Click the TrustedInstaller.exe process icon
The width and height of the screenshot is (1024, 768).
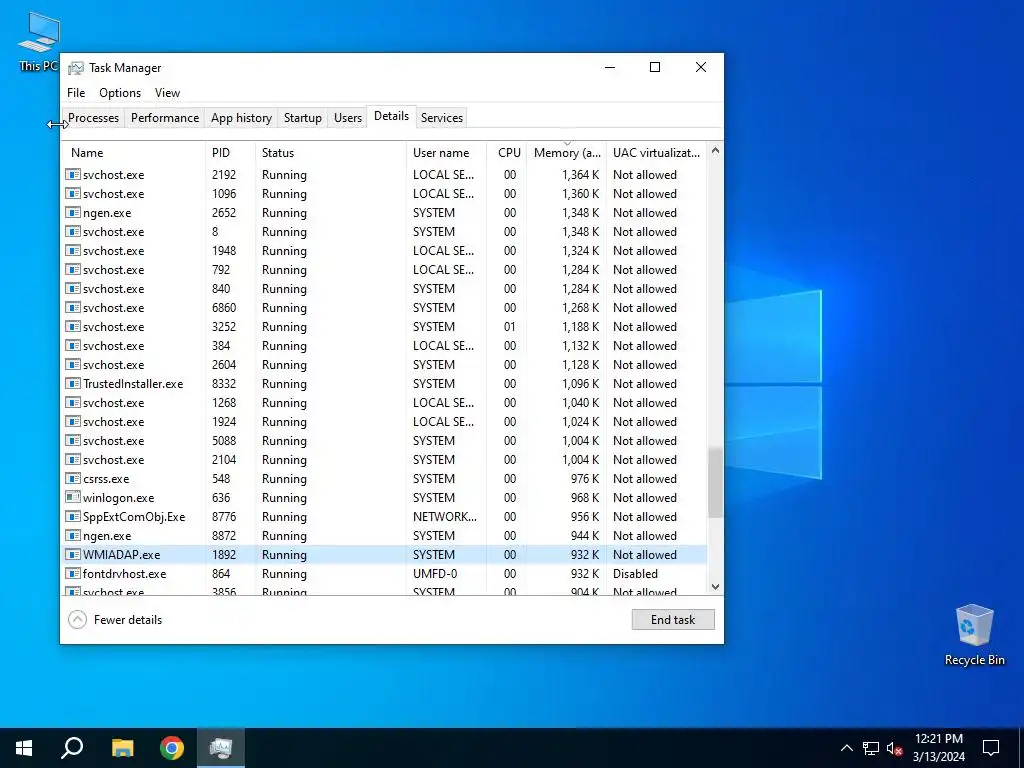click(x=73, y=384)
